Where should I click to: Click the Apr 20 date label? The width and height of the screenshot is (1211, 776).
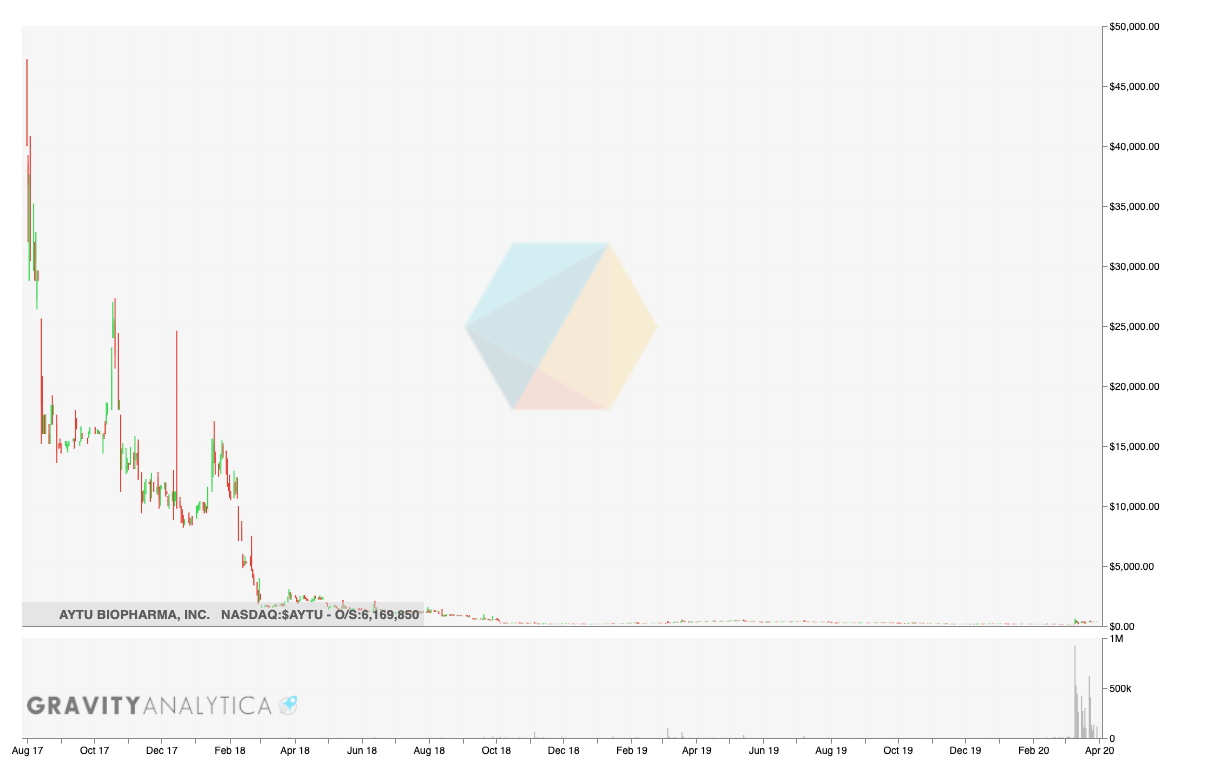pyautogui.click(x=1099, y=749)
